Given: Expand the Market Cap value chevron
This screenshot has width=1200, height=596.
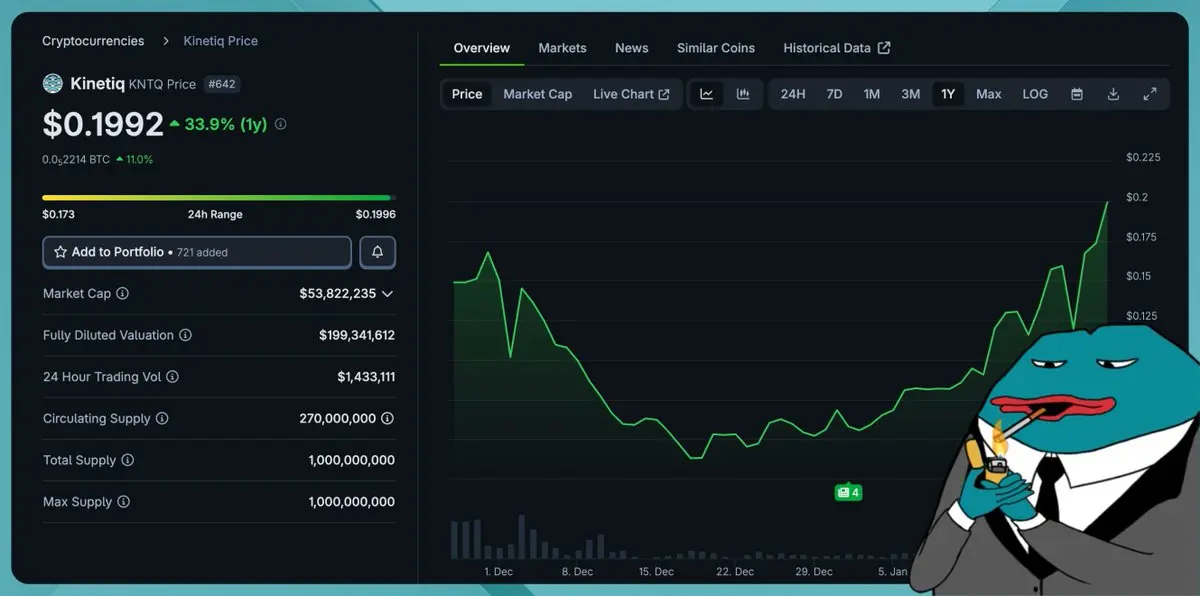Looking at the screenshot, I should pyautogui.click(x=388, y=293).
